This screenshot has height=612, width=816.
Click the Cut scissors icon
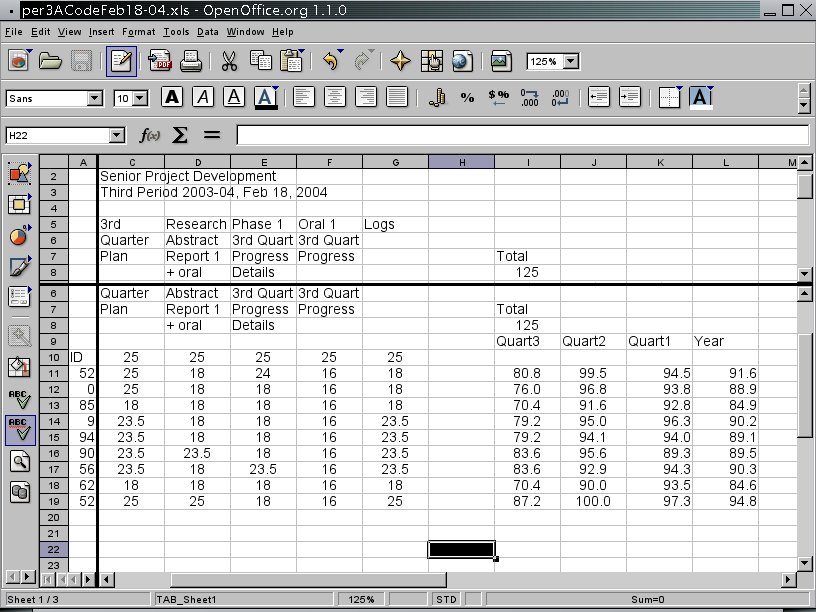(x=229, y=61)
